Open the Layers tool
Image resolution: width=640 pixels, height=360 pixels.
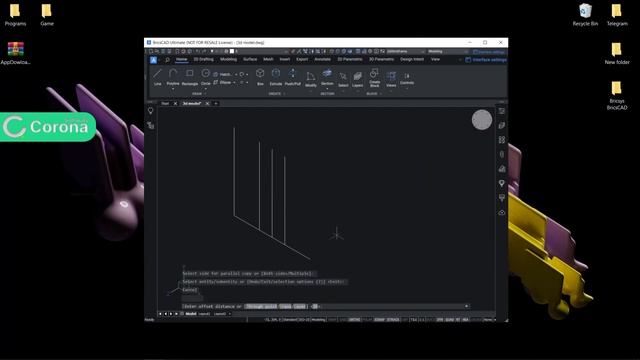pyautogui.click(x=358, y=79)
